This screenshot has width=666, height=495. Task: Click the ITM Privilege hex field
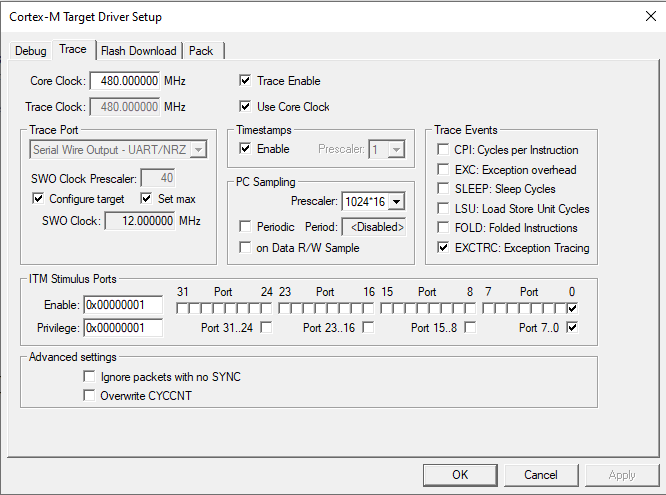click(123, 328)
